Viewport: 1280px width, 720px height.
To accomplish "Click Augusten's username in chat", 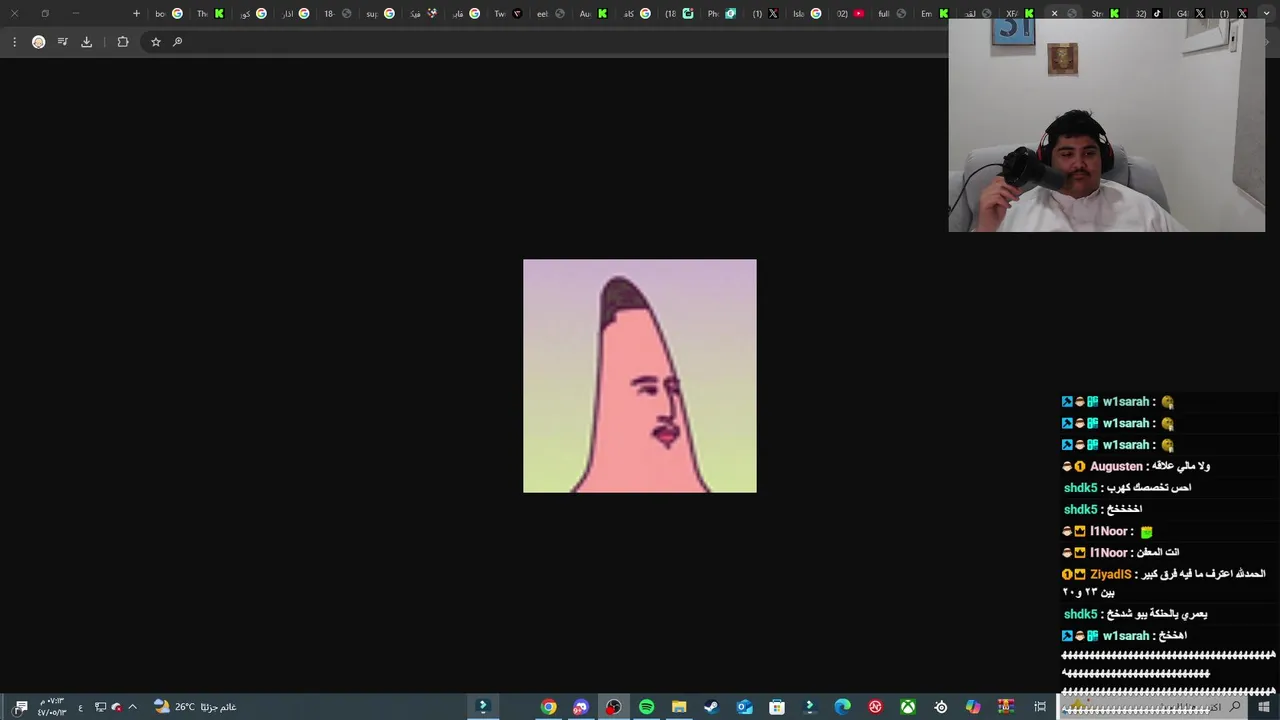I will click(x=1116, y=466).
